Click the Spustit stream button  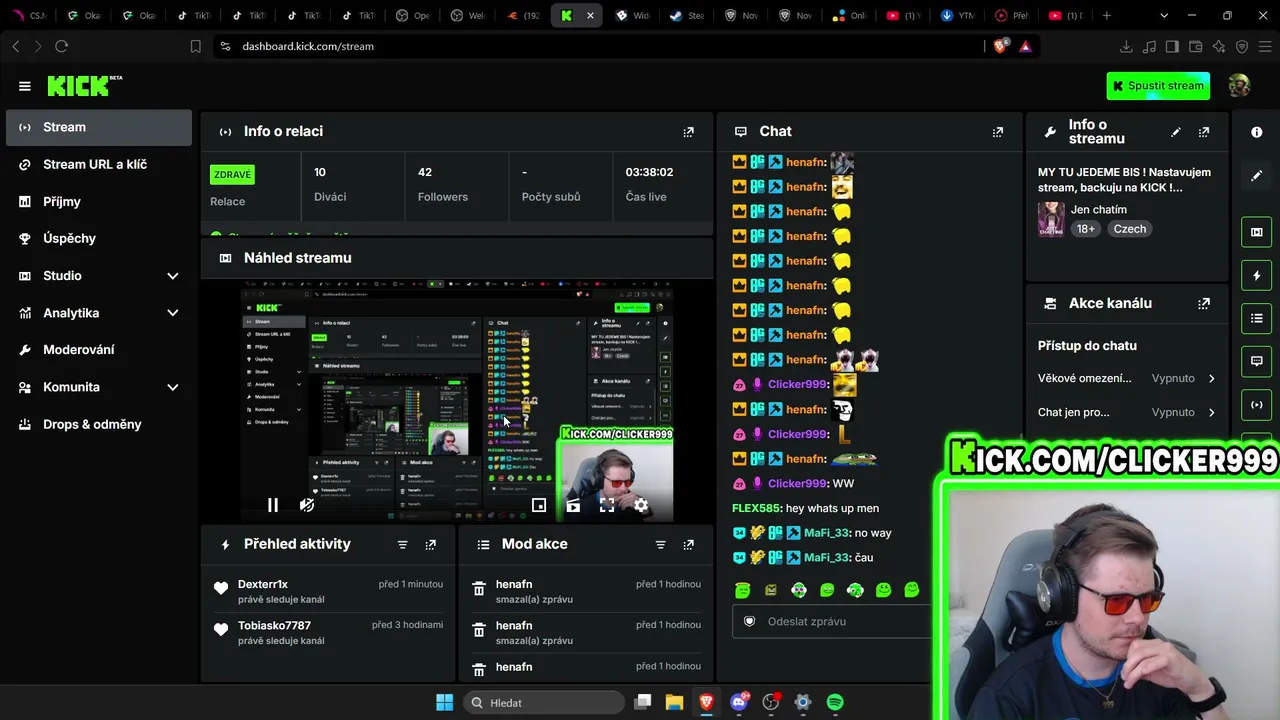pyautogui.click(x=1158, y=86)
